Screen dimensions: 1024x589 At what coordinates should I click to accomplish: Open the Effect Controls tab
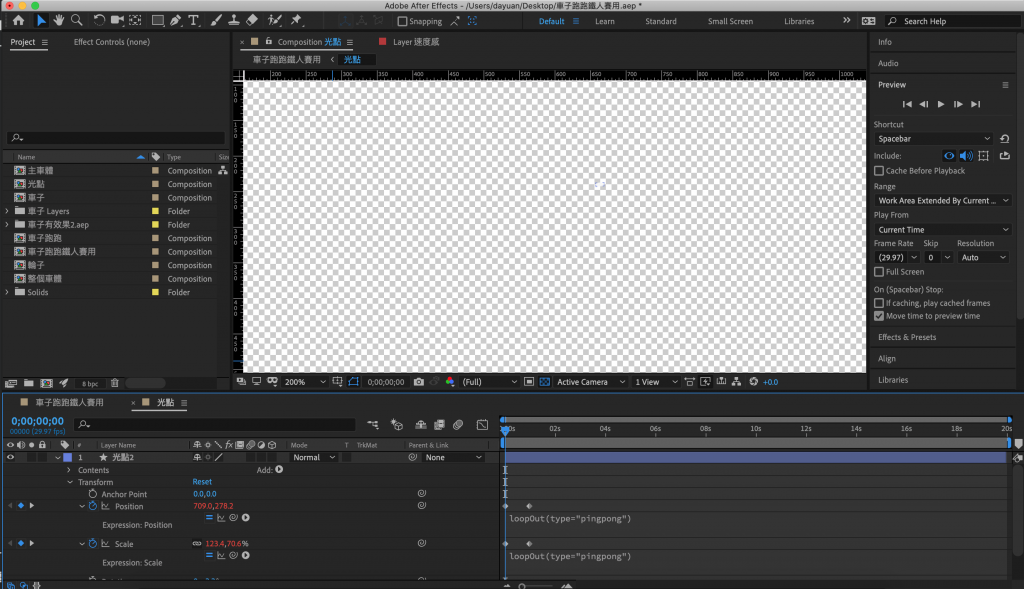coord(112,42)
